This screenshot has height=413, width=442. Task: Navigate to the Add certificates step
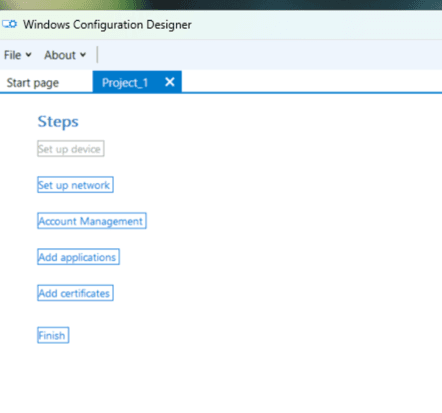pyautogui.click(x=75, y=293)
